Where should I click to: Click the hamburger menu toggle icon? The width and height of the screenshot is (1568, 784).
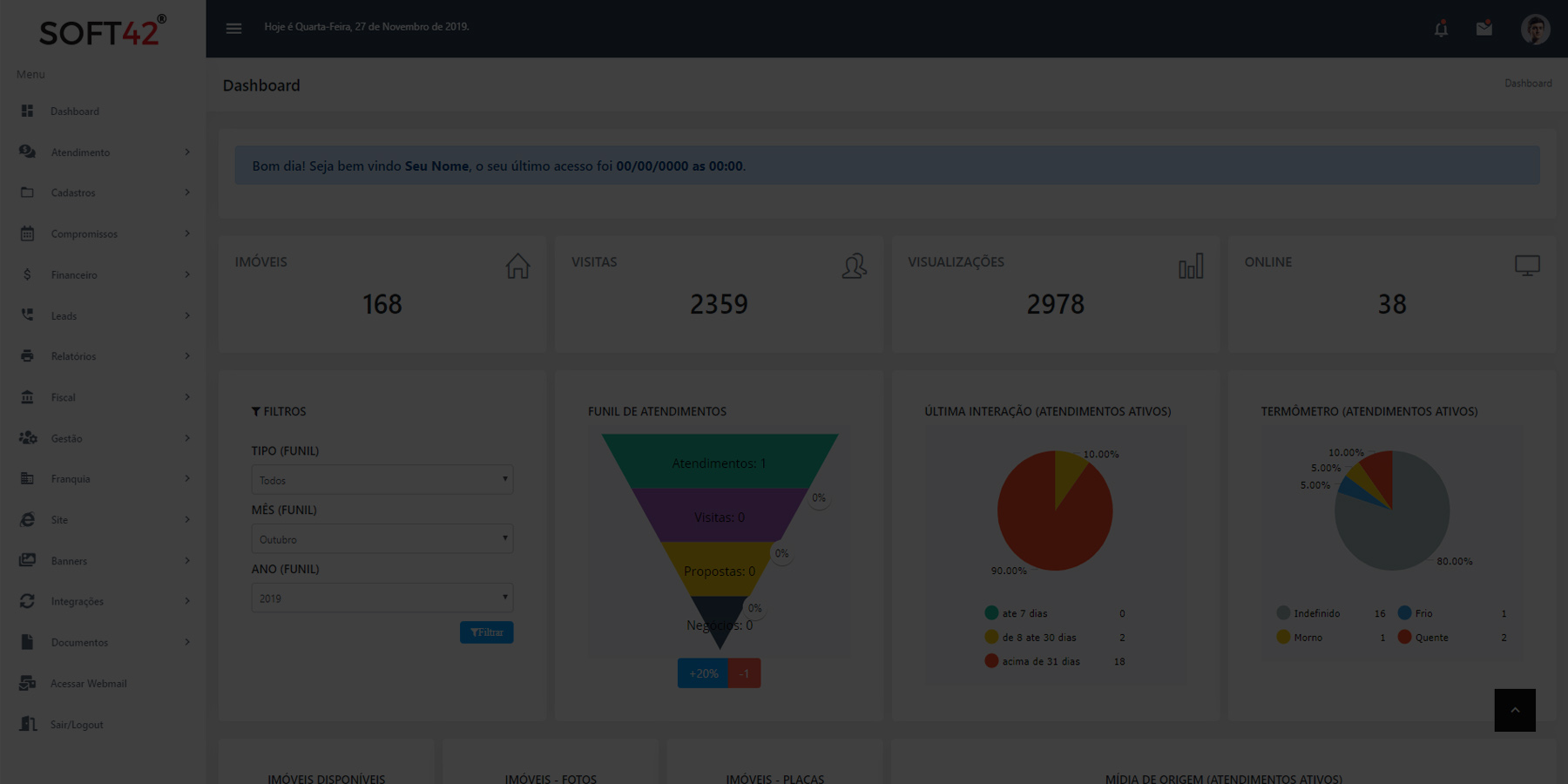click(x=233, y=29)
